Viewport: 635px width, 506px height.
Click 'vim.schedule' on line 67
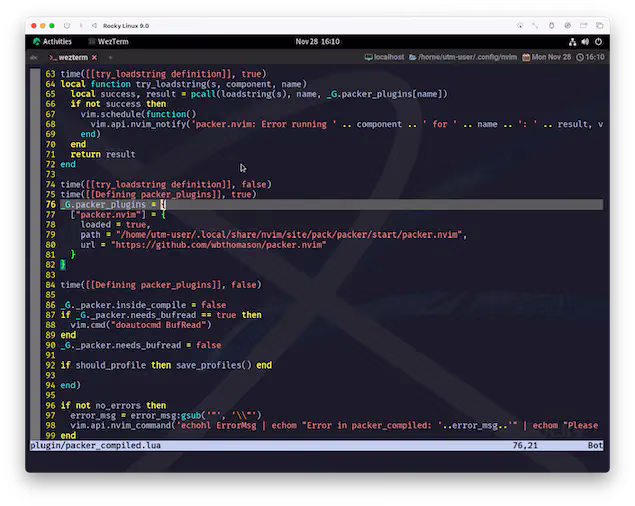pyautogui.click(x=111, y=114)
